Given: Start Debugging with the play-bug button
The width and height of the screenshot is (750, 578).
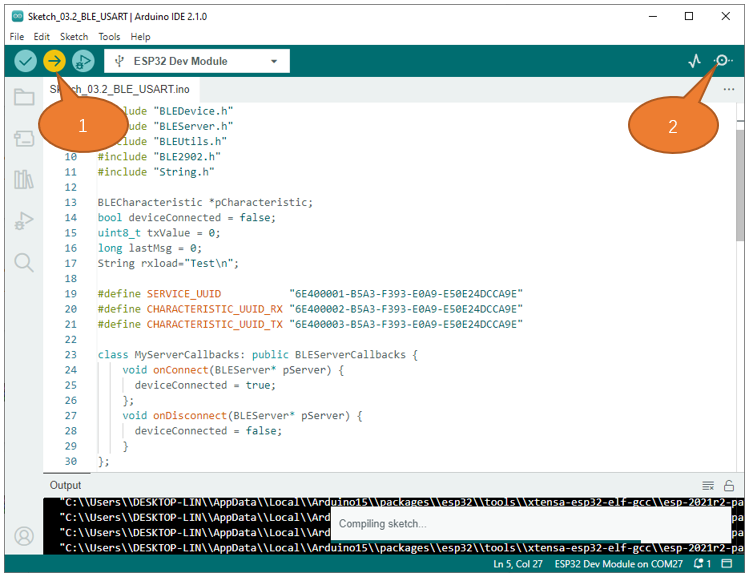Looking at the screenshot, I should (x=83, y=61).
